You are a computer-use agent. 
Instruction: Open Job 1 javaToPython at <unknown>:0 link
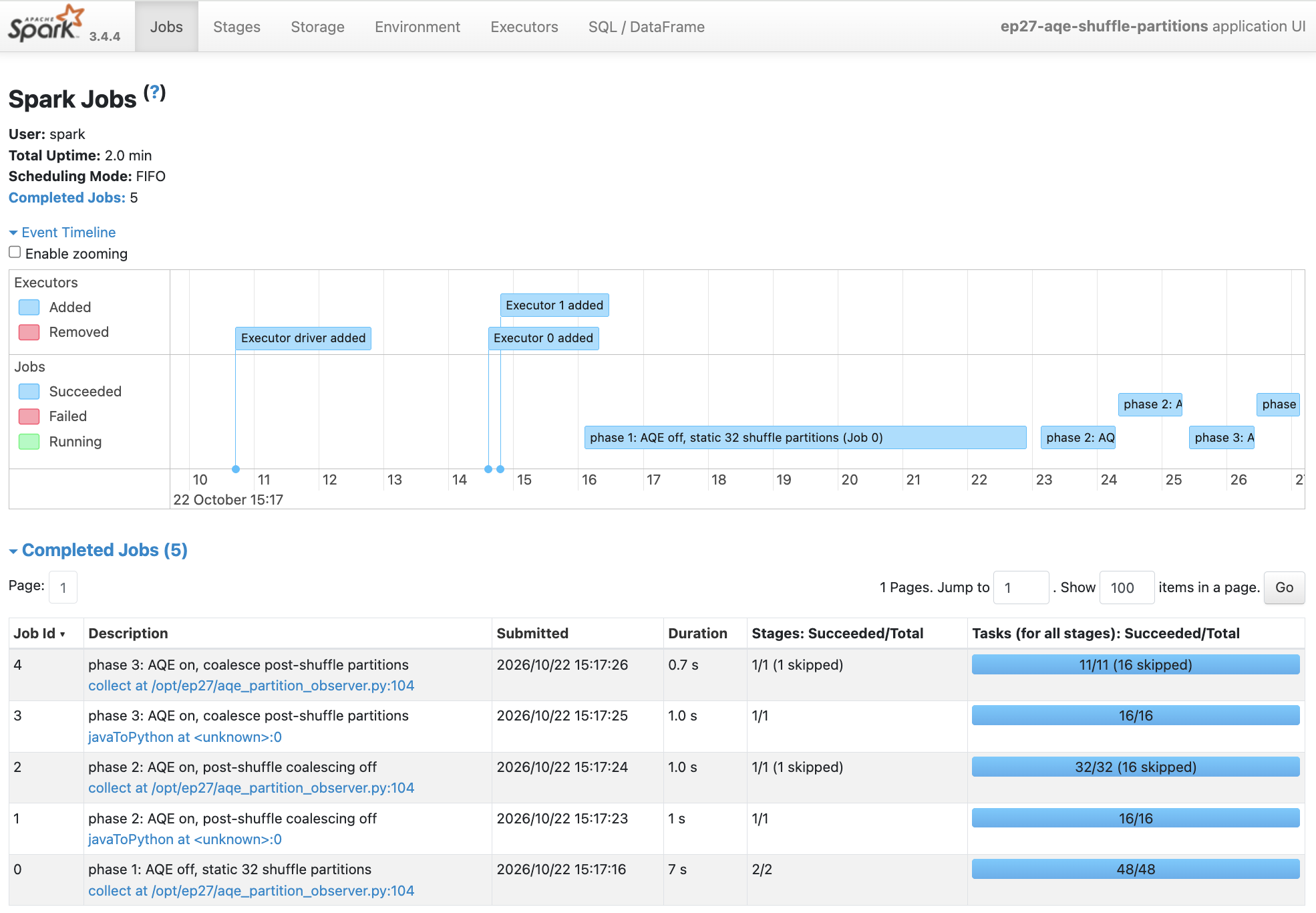pos(185,839)
